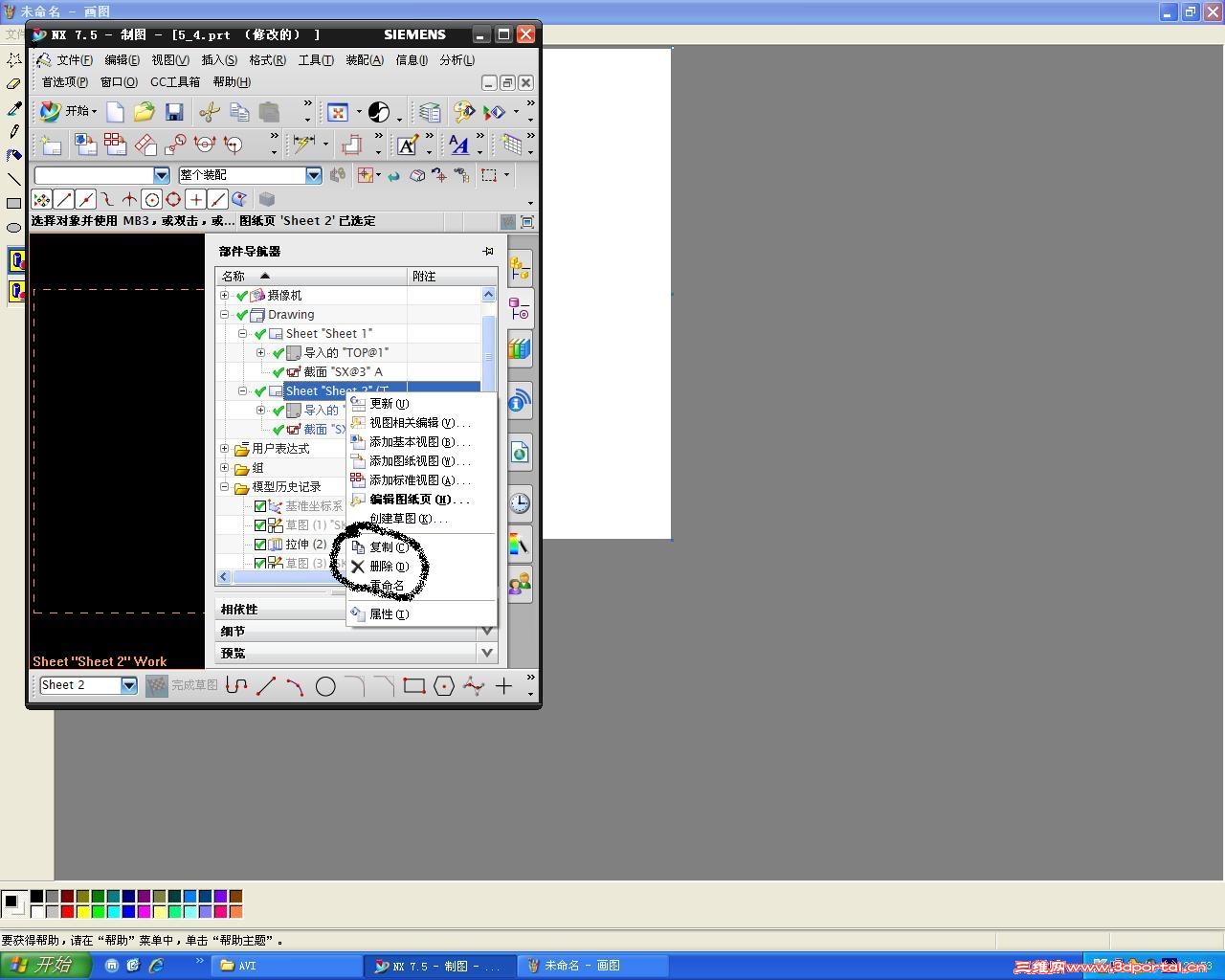Screen dimensions: 1225x980
Task: Choose 添加基本视图(B) from context menu
Action: (421, 442)
